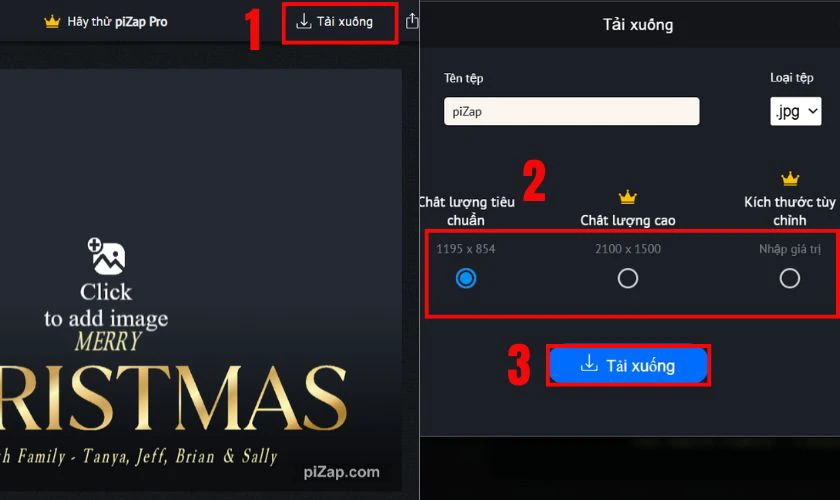Click the piZap file name field
Screen dimensions: 840x500
pos(571,111)
